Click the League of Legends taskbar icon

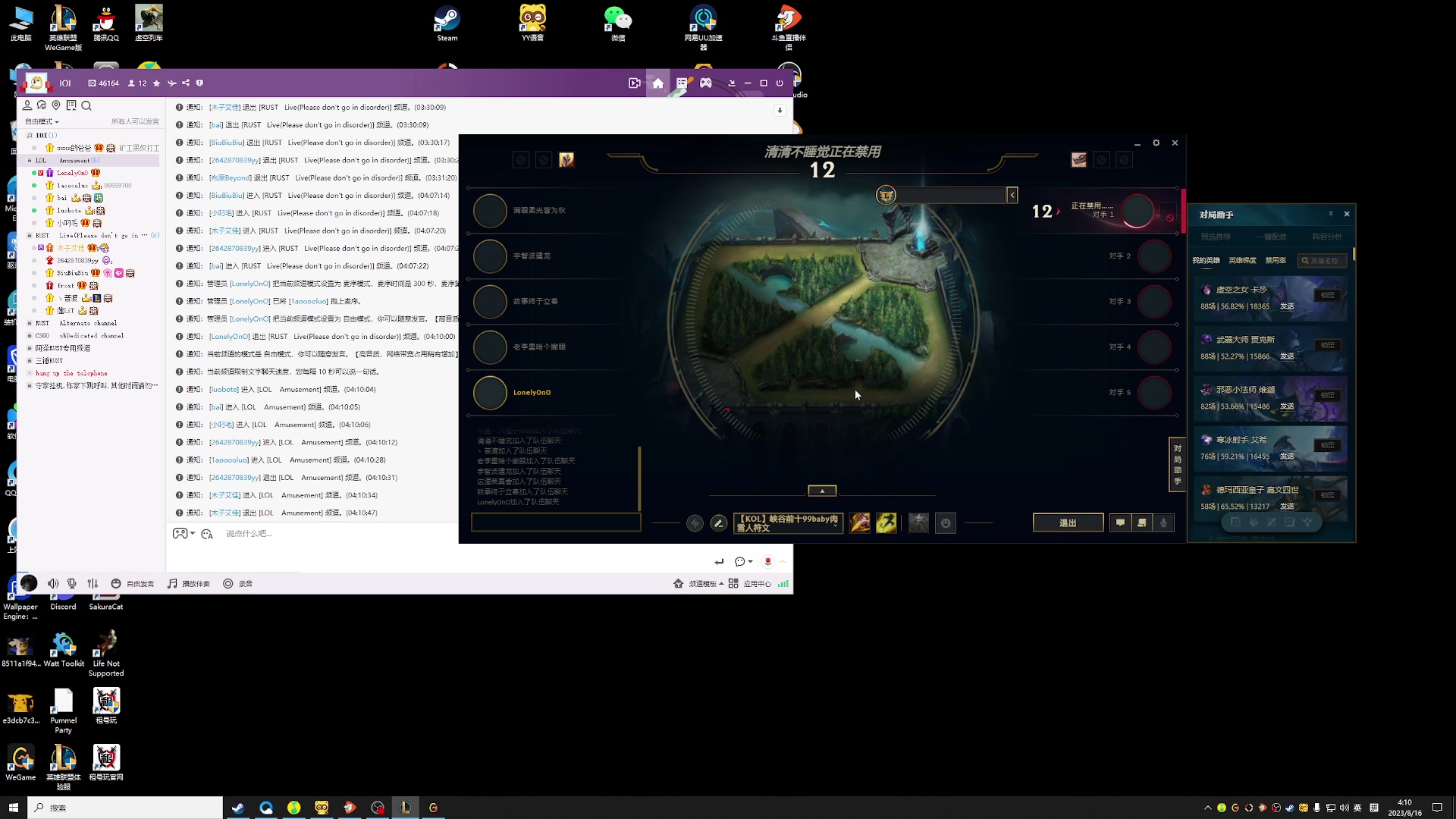406,808
